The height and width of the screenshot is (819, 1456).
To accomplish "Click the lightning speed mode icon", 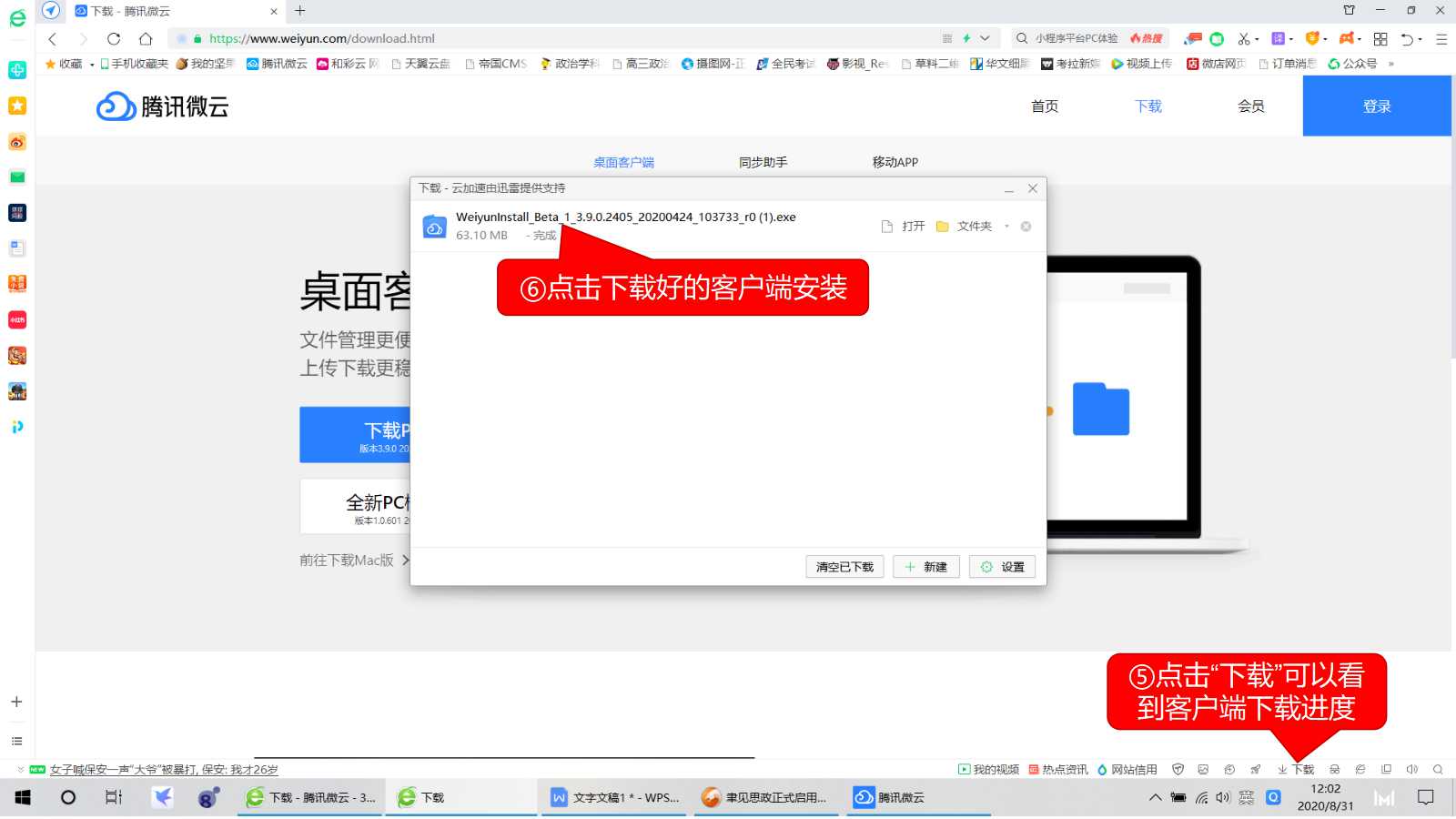I will [966, 38].
